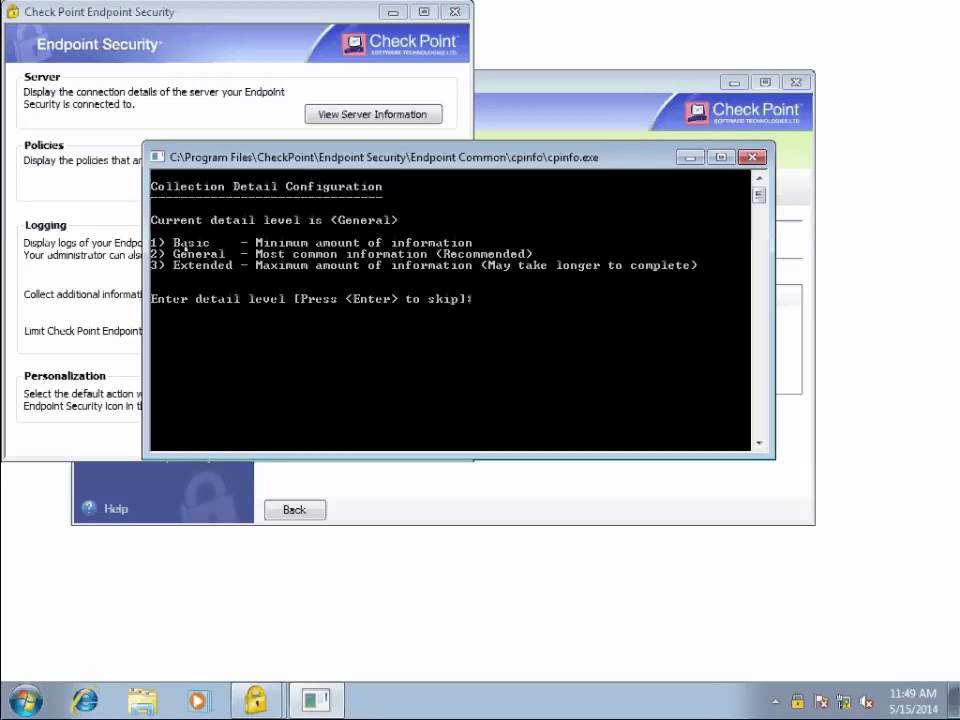Click Check Point logo in rear window

[742, 112]
